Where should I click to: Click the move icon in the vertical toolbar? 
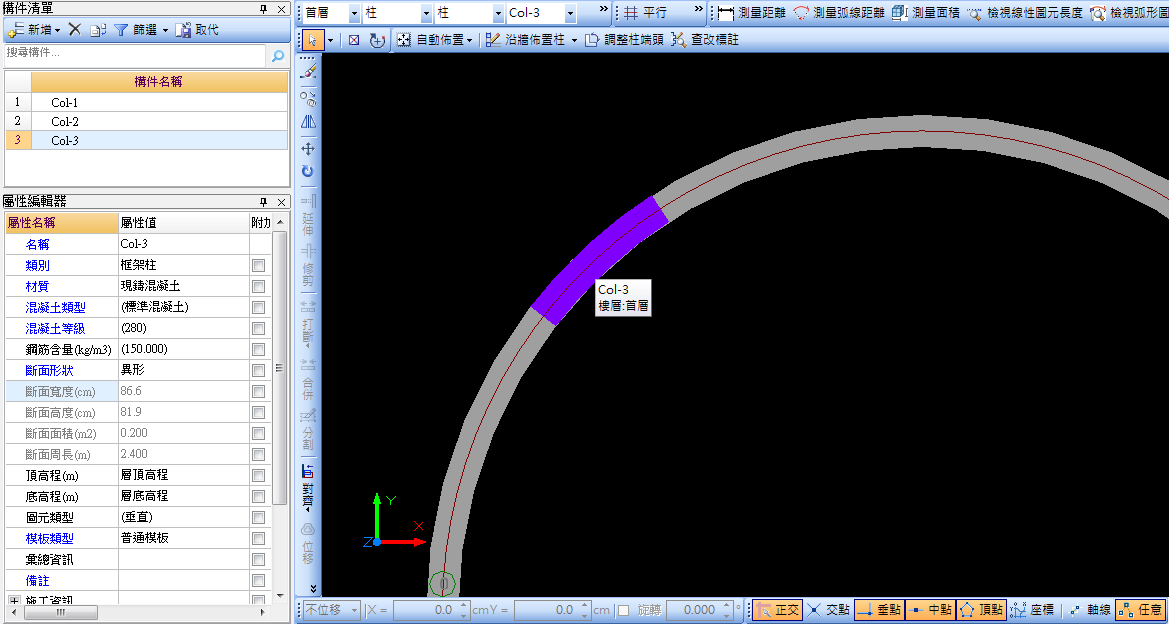point(309,148)
